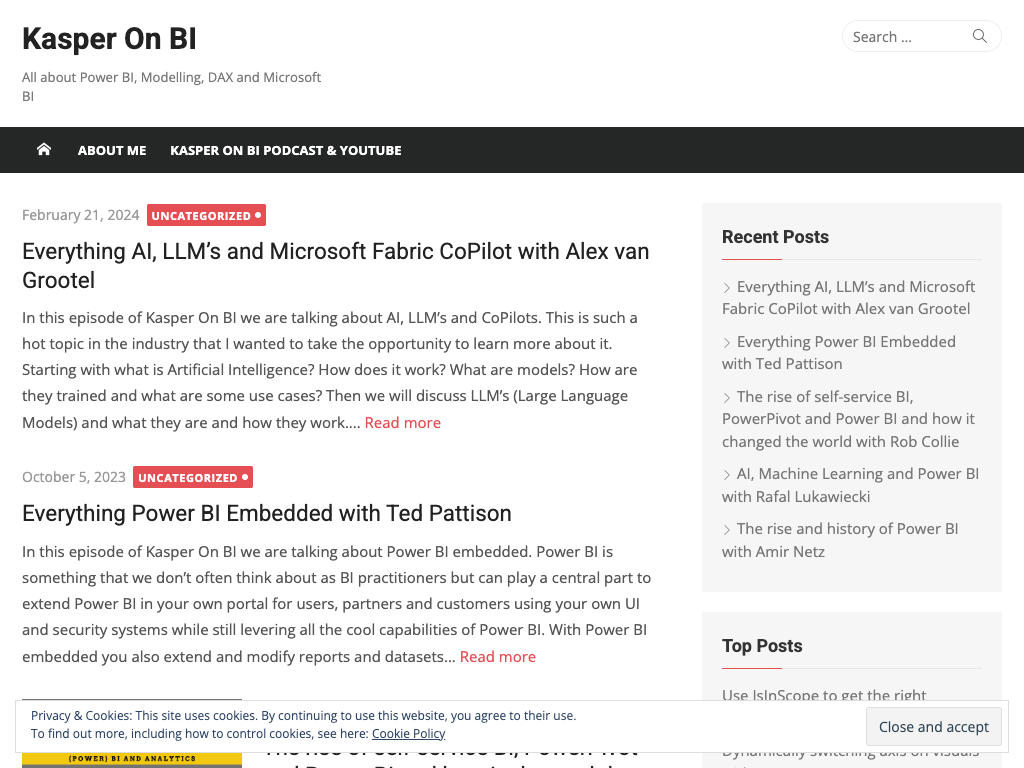Click Read more on the AI and LLM post
Viewport: 1024px width, 768px height.
coord(402,422)
